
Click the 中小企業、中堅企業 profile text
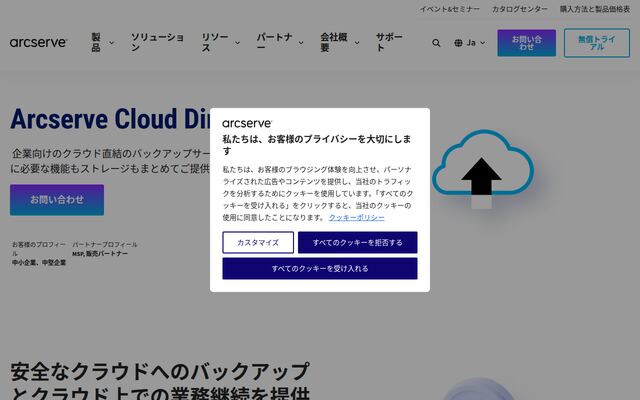pos(39,262)
